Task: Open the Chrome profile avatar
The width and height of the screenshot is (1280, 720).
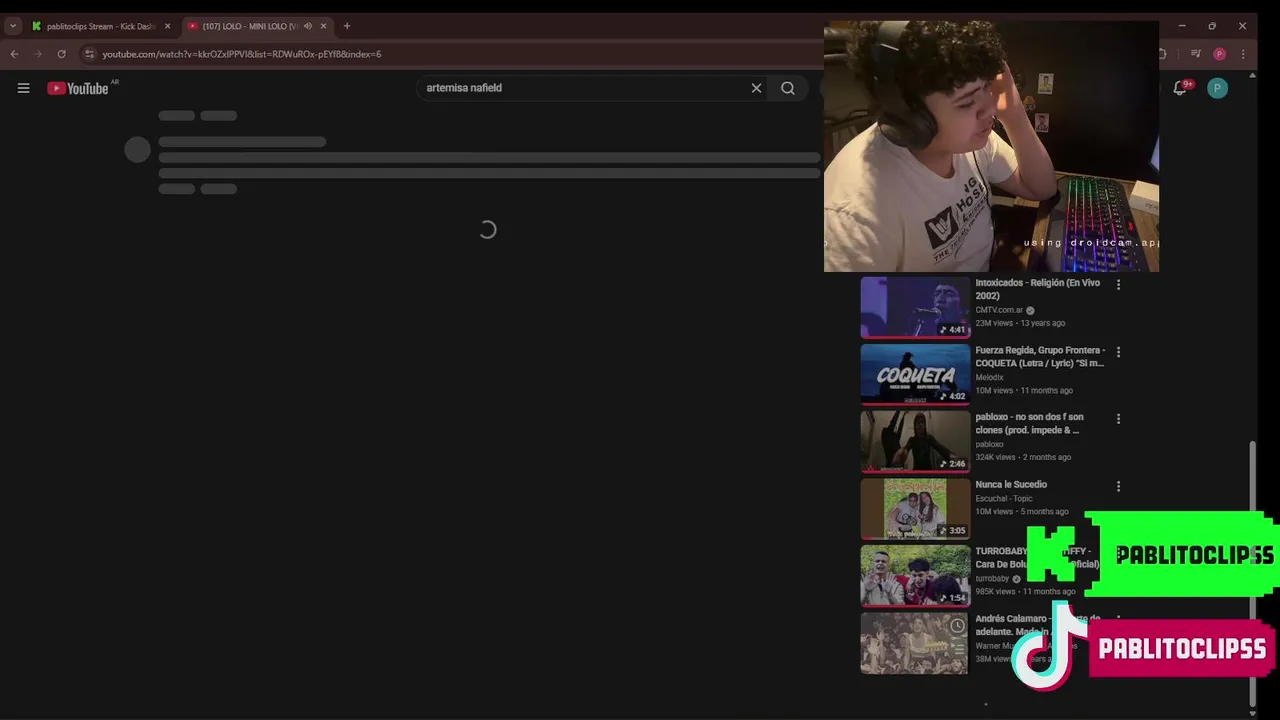Action: [x=1219, y=54]
